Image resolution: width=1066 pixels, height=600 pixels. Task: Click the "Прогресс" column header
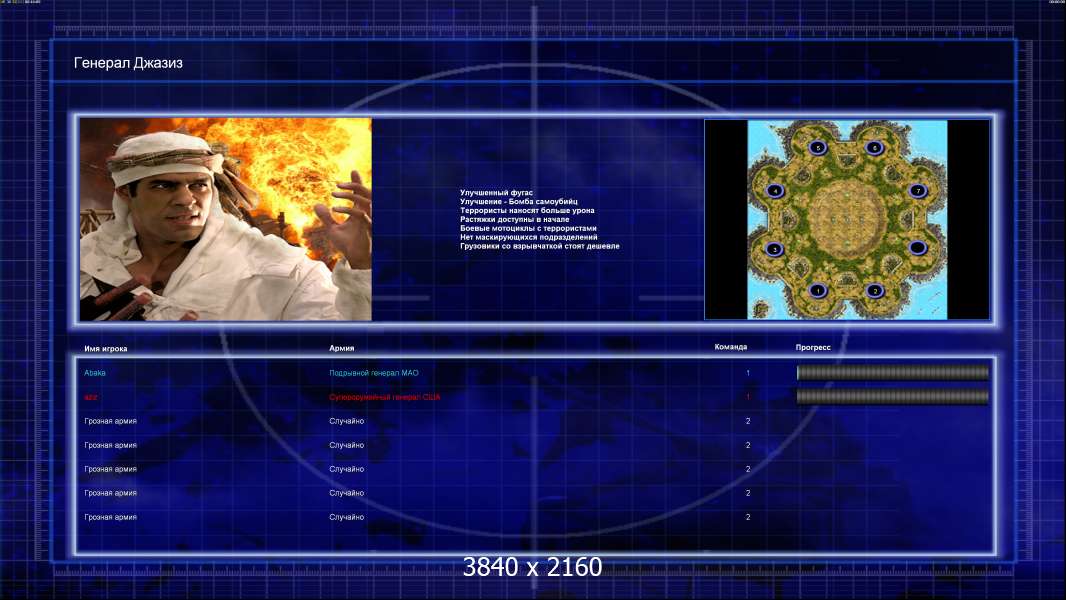click(813, 347)
